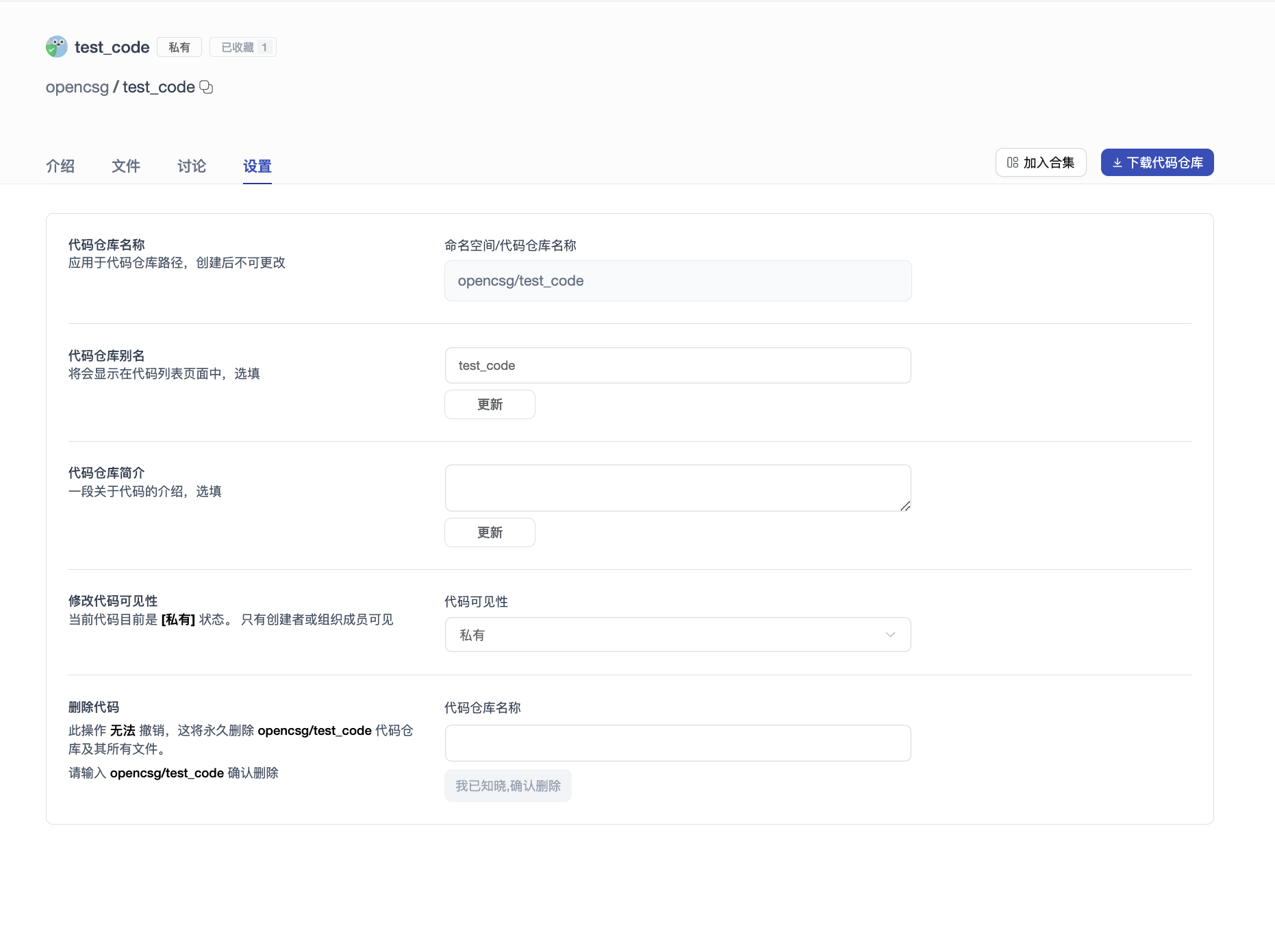This screenshot has height=952, width=1275.
Task: Open the opencsg namespace link
Action: tap(77, 87)
